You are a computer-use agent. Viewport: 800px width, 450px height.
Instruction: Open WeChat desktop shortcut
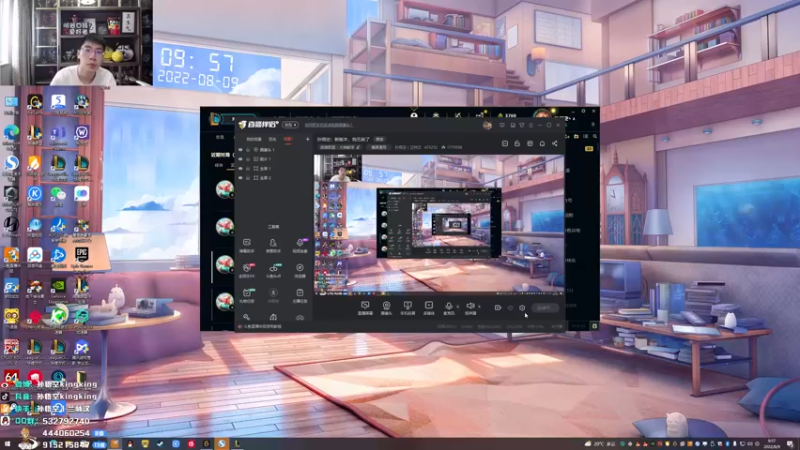(58, 195)
